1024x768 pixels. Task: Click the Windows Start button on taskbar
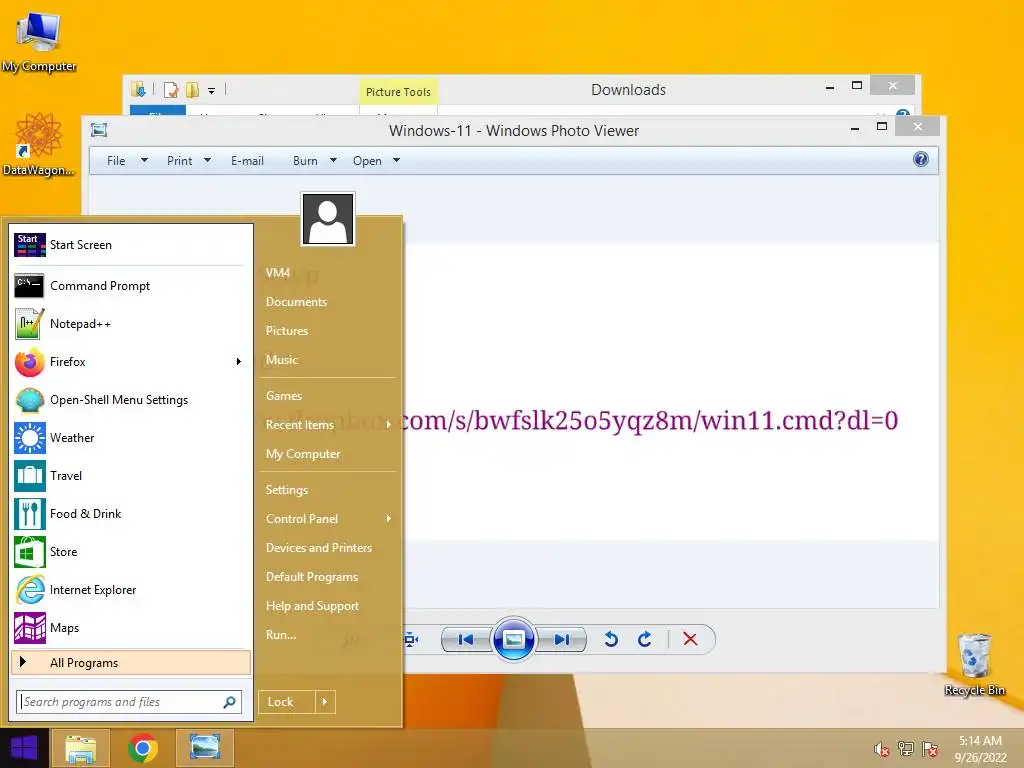(24, 748)
